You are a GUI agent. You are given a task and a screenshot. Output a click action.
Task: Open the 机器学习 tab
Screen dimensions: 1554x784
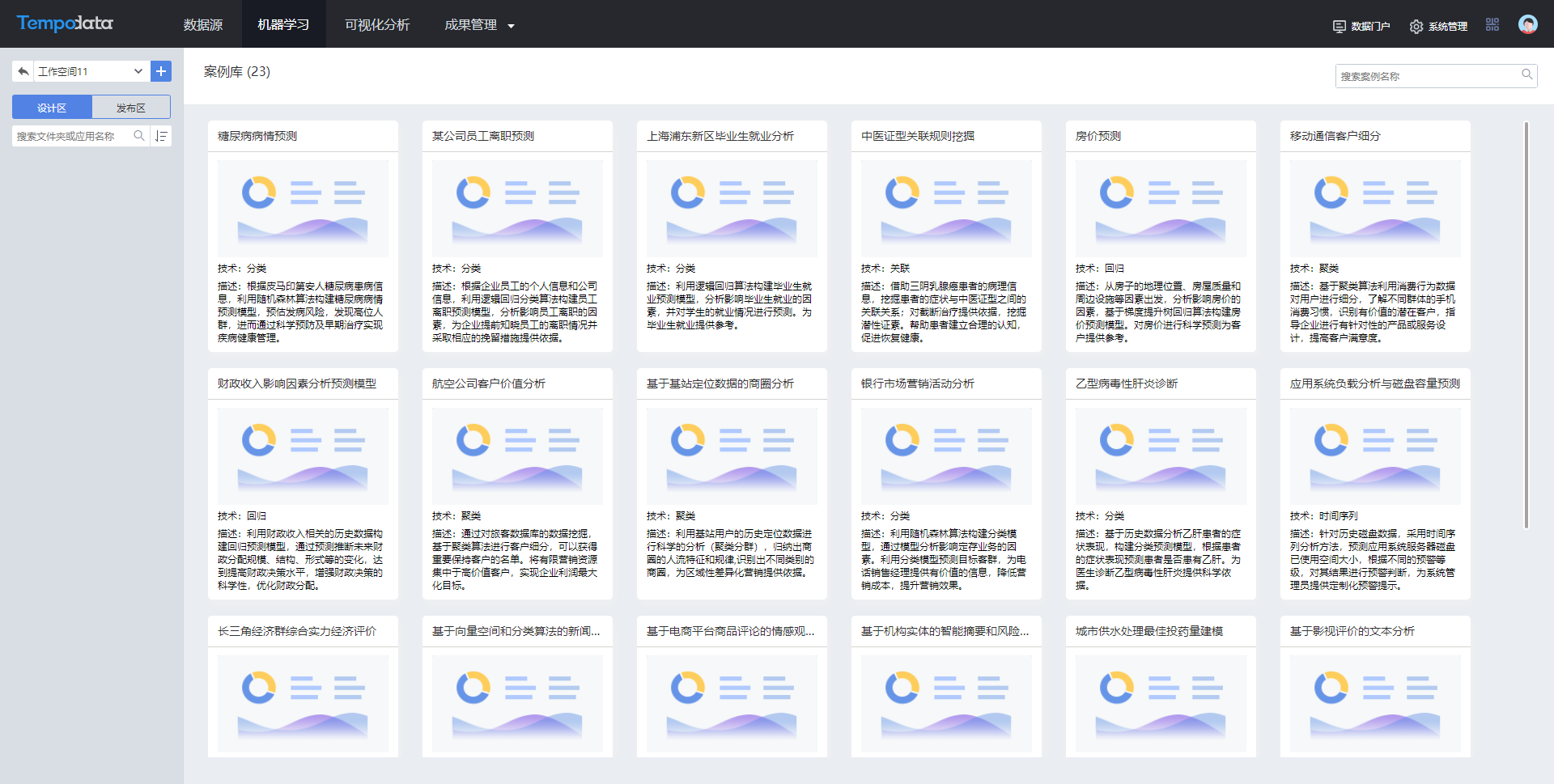tap(283, 25)
